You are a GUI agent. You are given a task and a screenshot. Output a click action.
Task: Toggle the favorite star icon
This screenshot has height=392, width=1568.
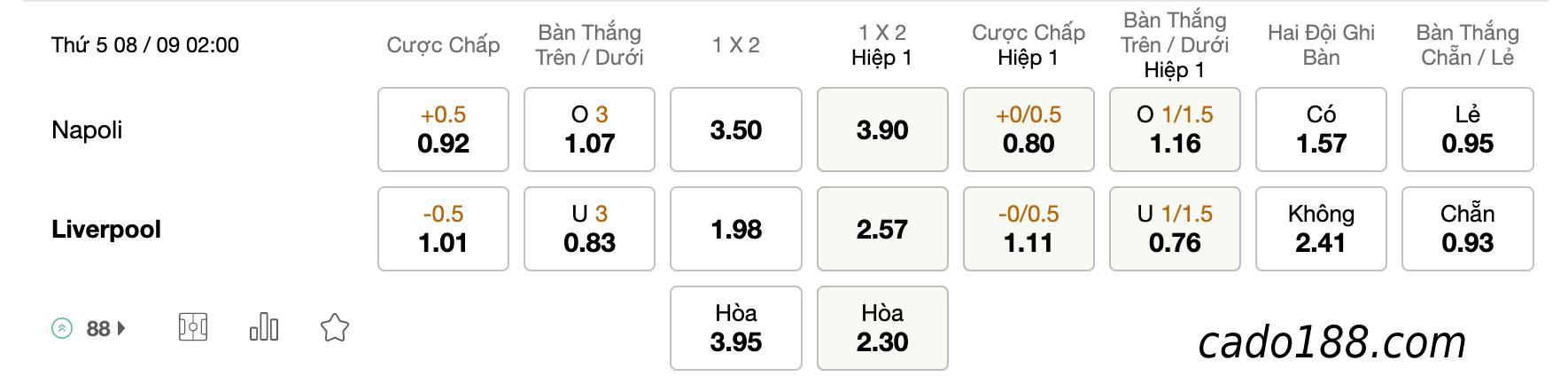click(335, 328)
